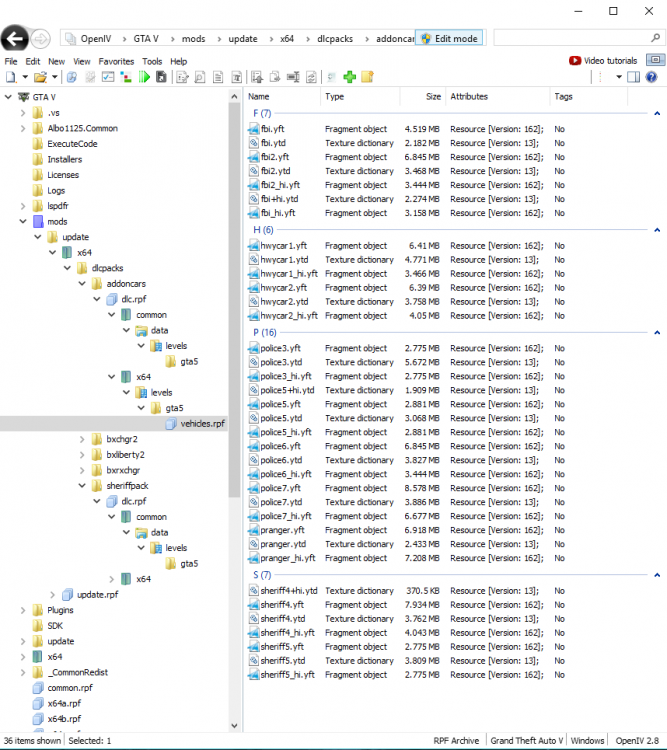Open the Help menu
The width and height of the screenshot is (667, 750).
point(178,61)
